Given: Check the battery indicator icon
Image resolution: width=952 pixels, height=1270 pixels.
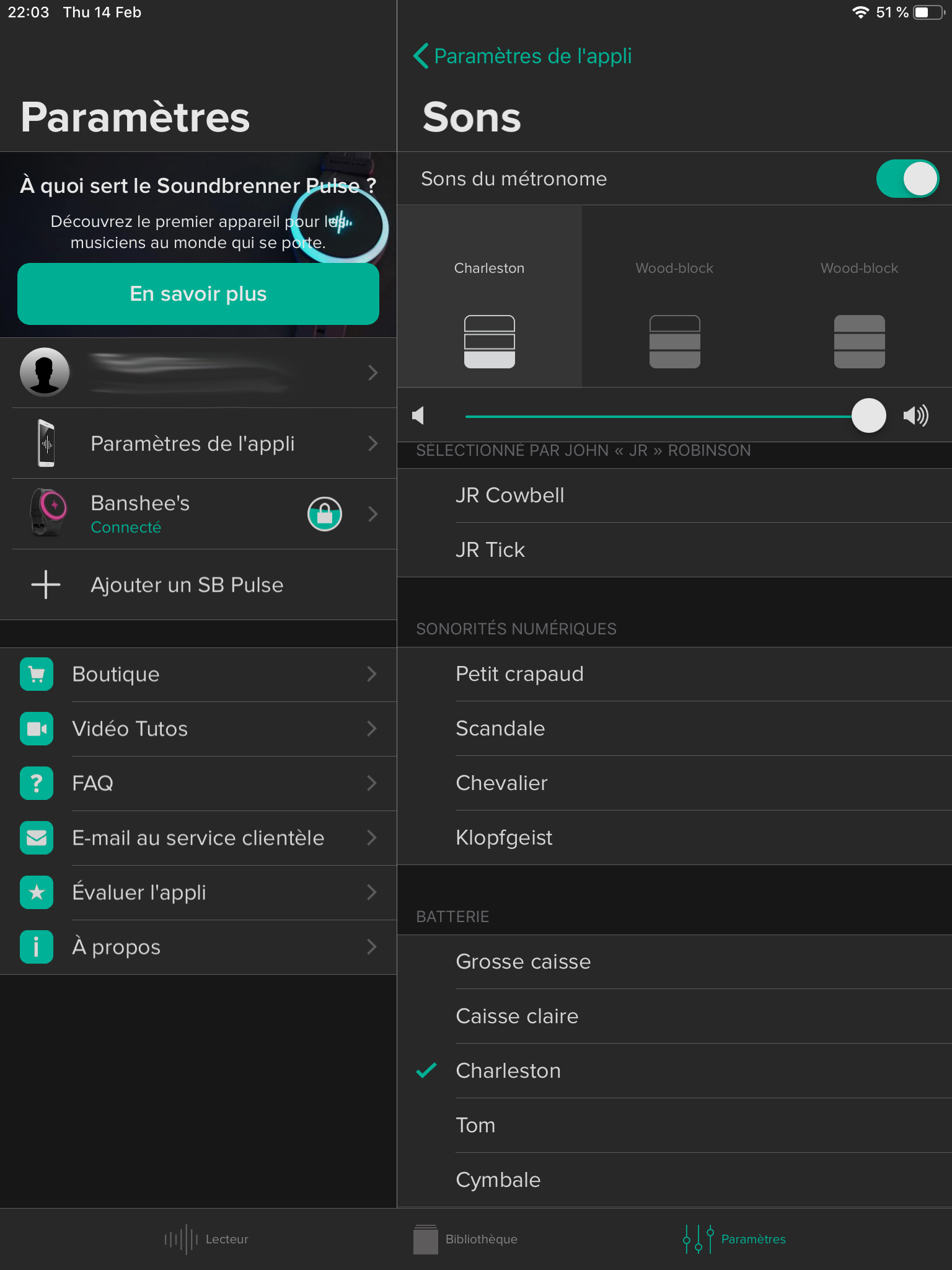Looking at the screenshot, I should click(929, 12).
